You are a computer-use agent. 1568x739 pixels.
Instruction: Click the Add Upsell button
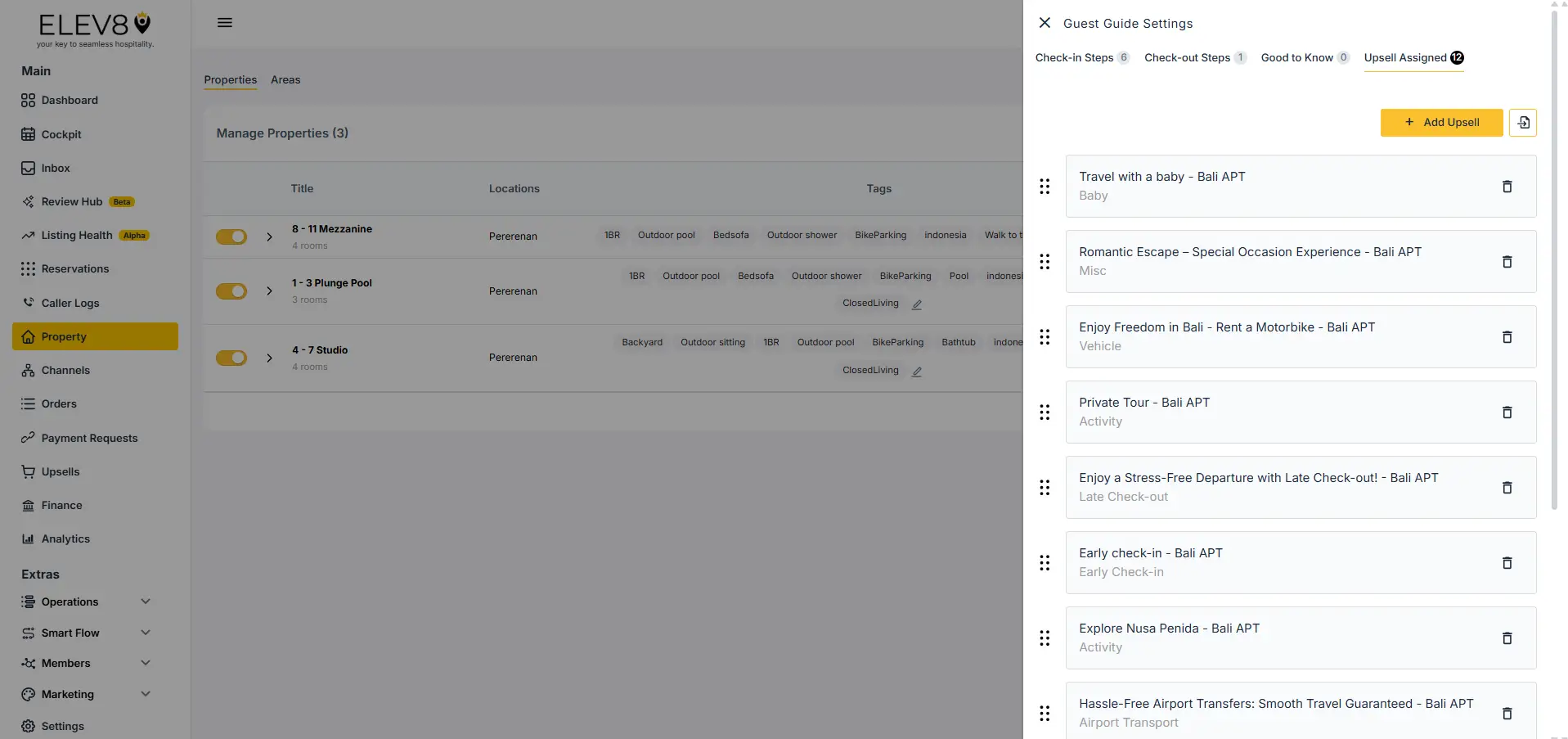coord(1441,123)
